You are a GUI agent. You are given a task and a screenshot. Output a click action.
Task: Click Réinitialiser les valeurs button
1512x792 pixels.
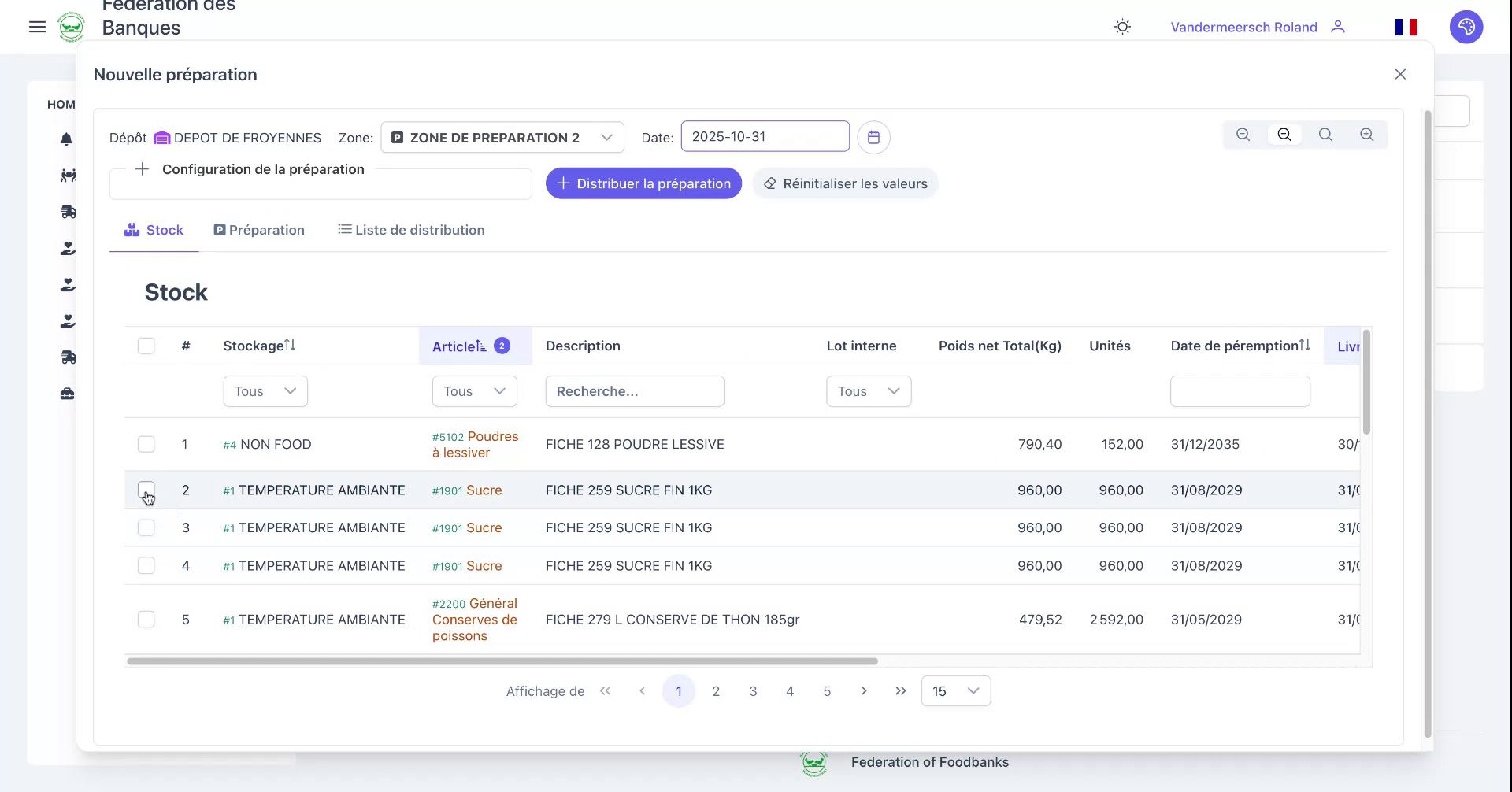pyautogui.click(x=845, y=183)
